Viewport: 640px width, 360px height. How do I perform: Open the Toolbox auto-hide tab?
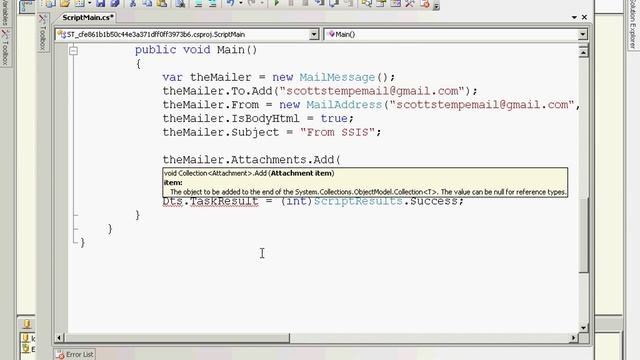(42, 32)
